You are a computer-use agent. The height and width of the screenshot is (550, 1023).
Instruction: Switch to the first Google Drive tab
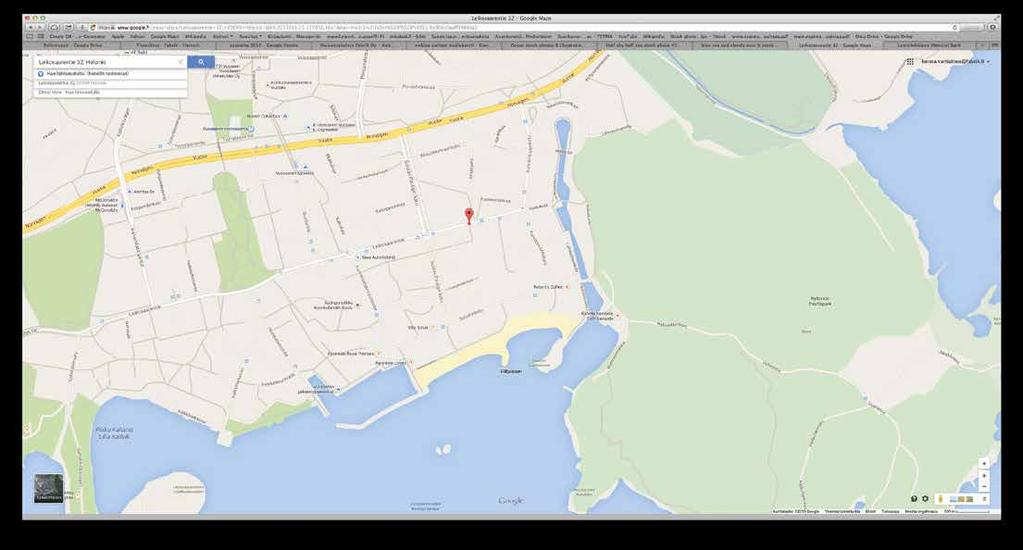pyautogui.click(x=73, y=46)
